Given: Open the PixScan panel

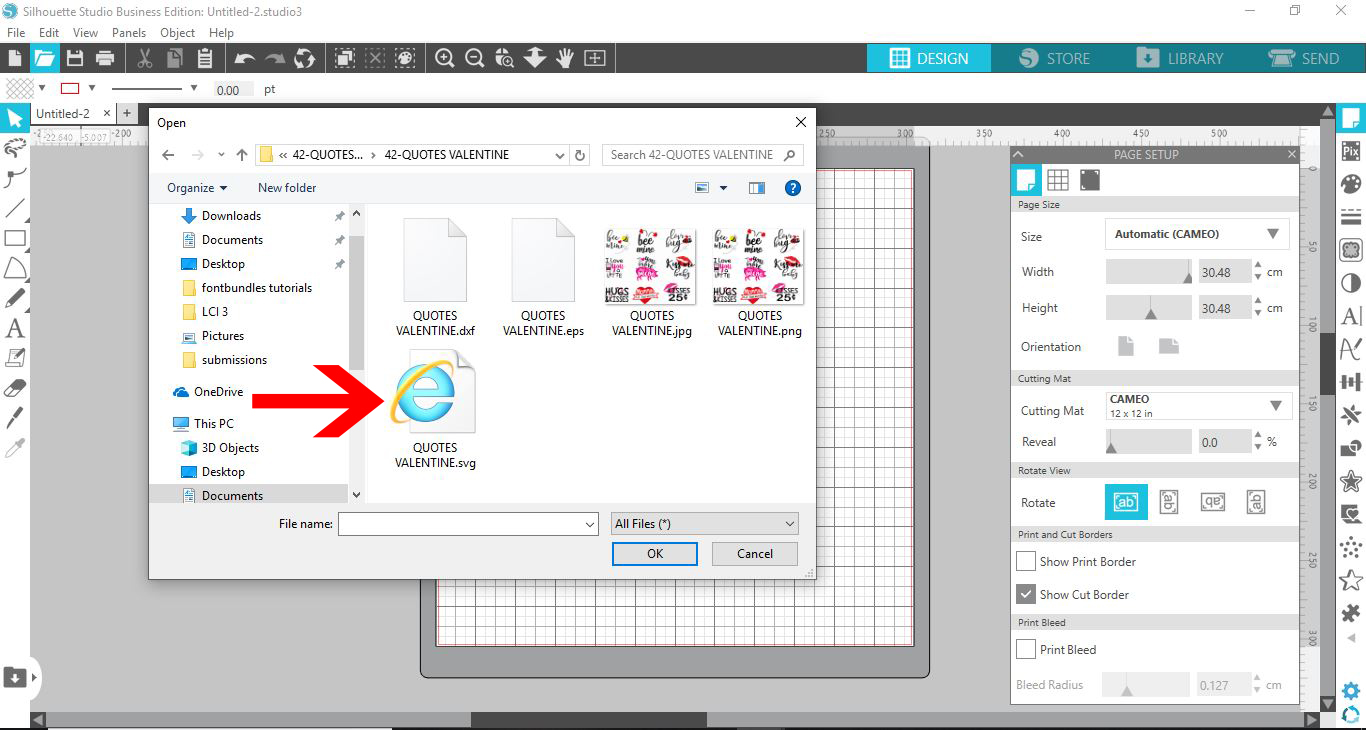Looking at the screenshot, I should tap(1351, 150).
